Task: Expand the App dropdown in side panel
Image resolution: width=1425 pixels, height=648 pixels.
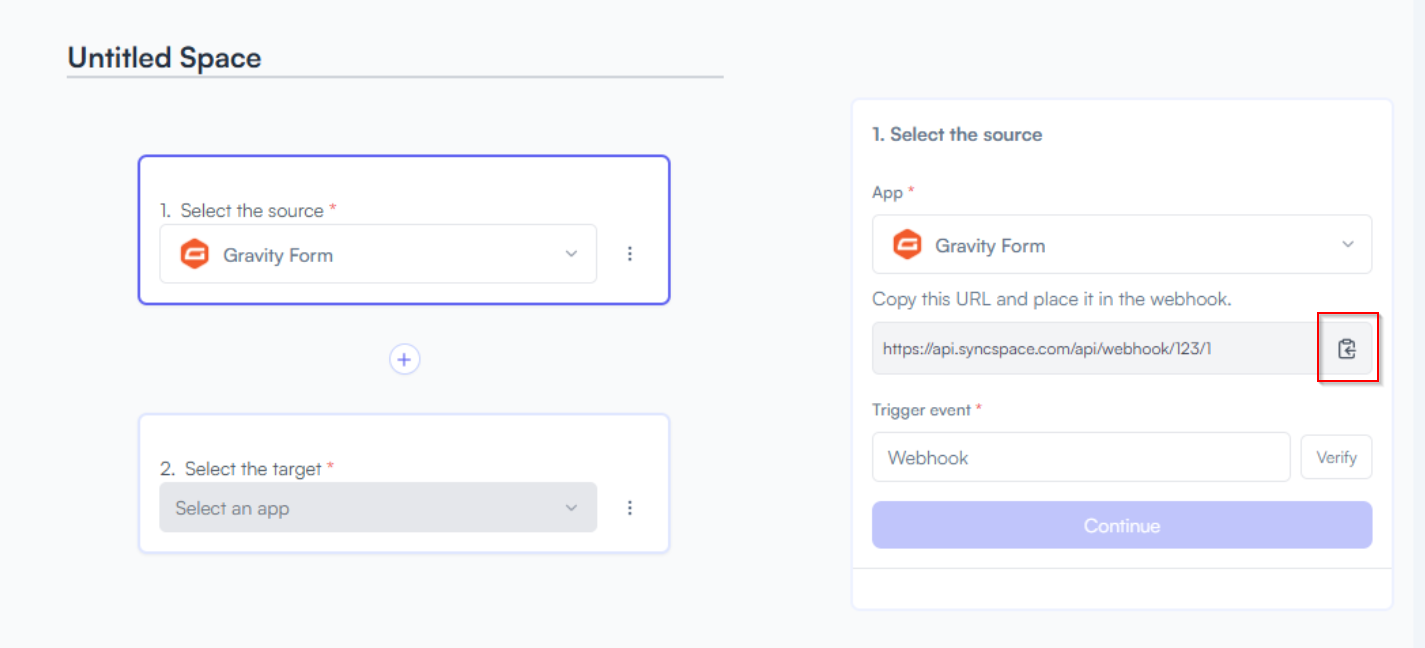Action: [1122, 244]
